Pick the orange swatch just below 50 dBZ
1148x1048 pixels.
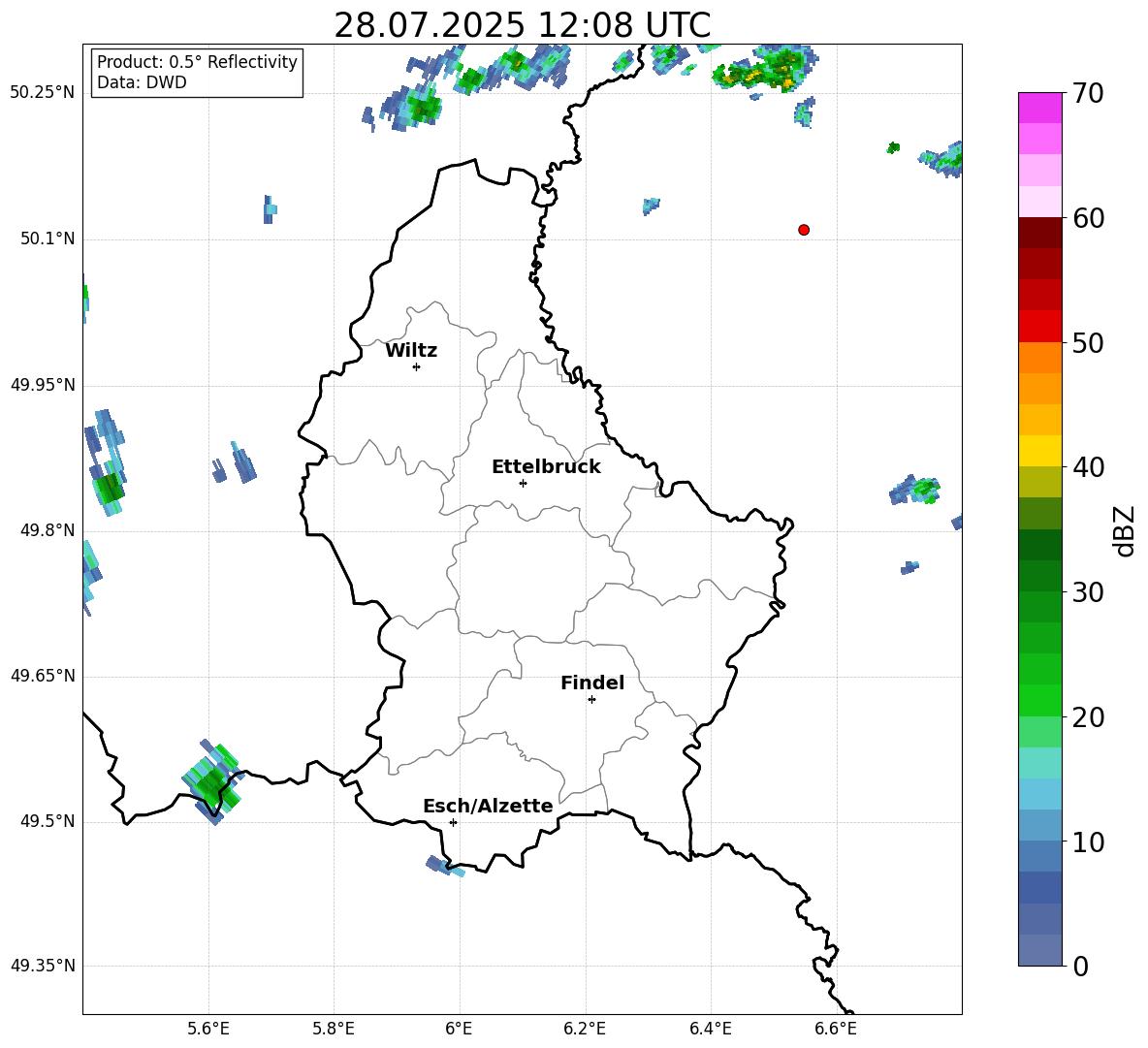click(1039, 357)
